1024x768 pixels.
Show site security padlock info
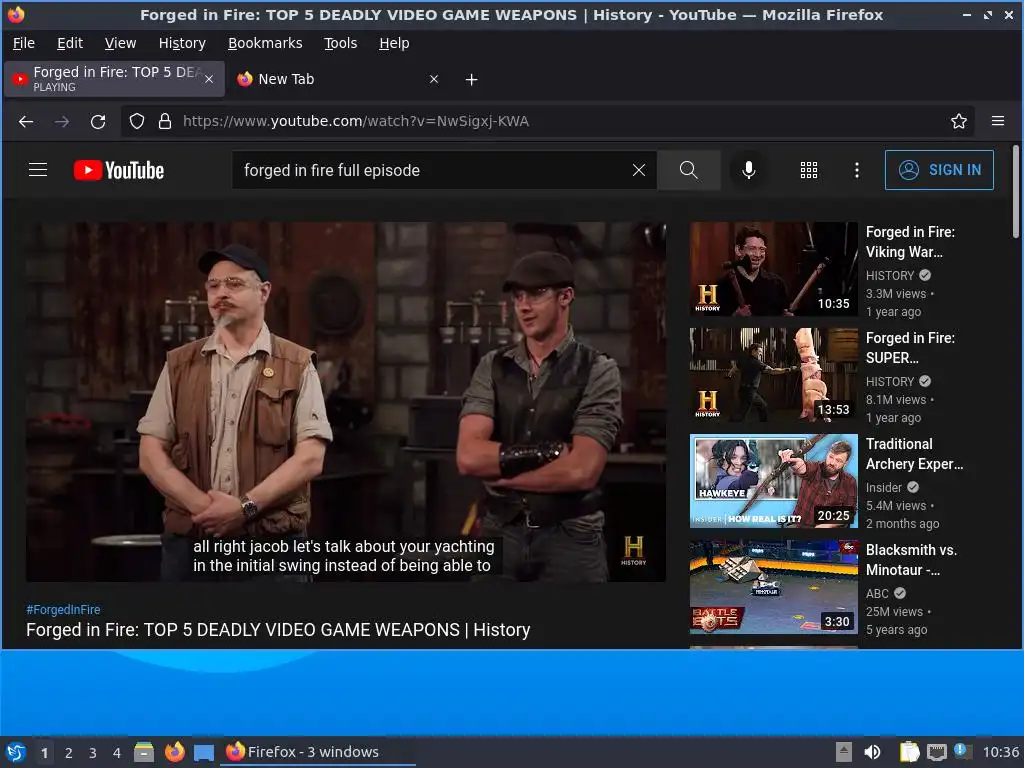(165, 121)
